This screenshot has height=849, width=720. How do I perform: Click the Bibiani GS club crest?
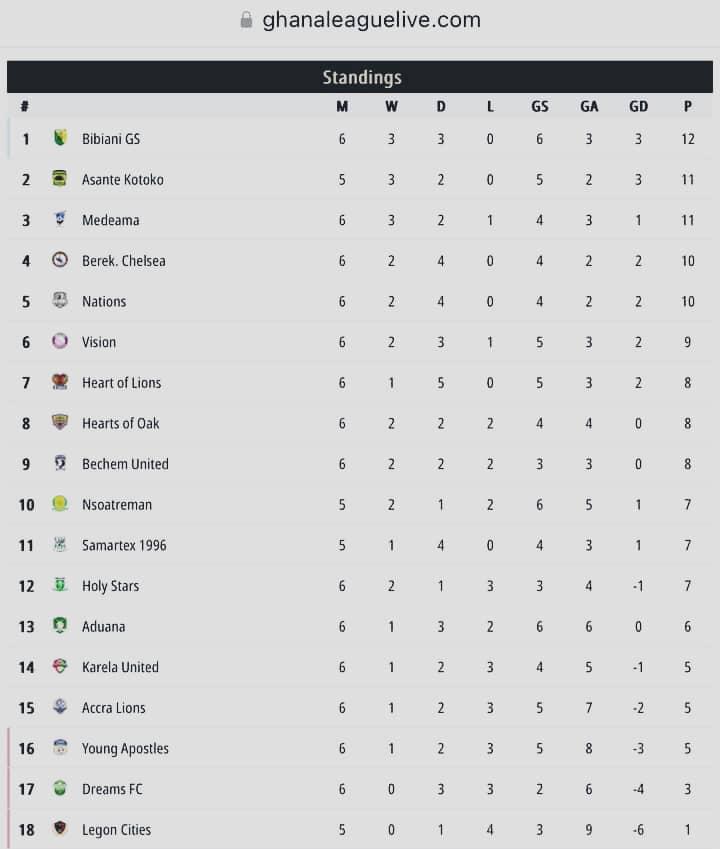coord(60,138)
